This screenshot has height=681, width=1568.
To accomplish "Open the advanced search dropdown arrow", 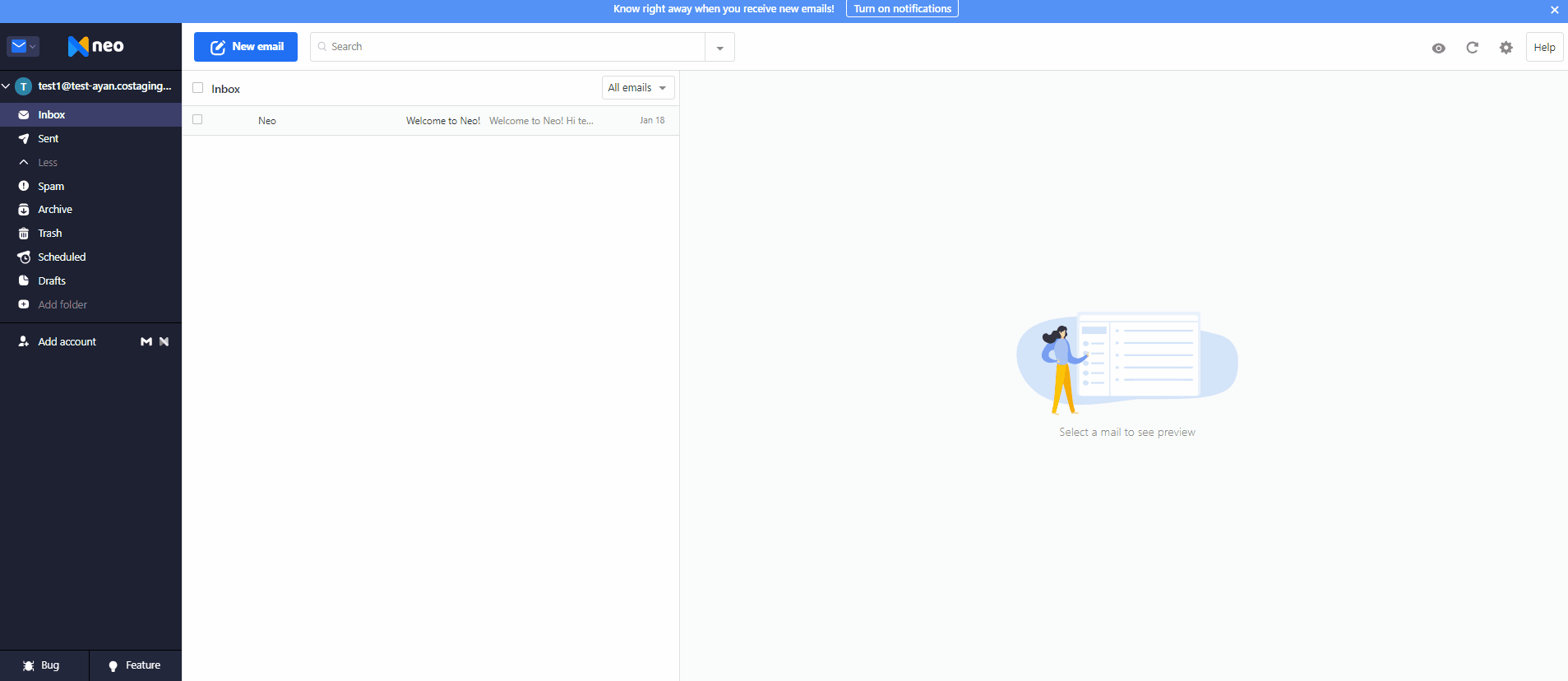I will click(x=719, y=47).
